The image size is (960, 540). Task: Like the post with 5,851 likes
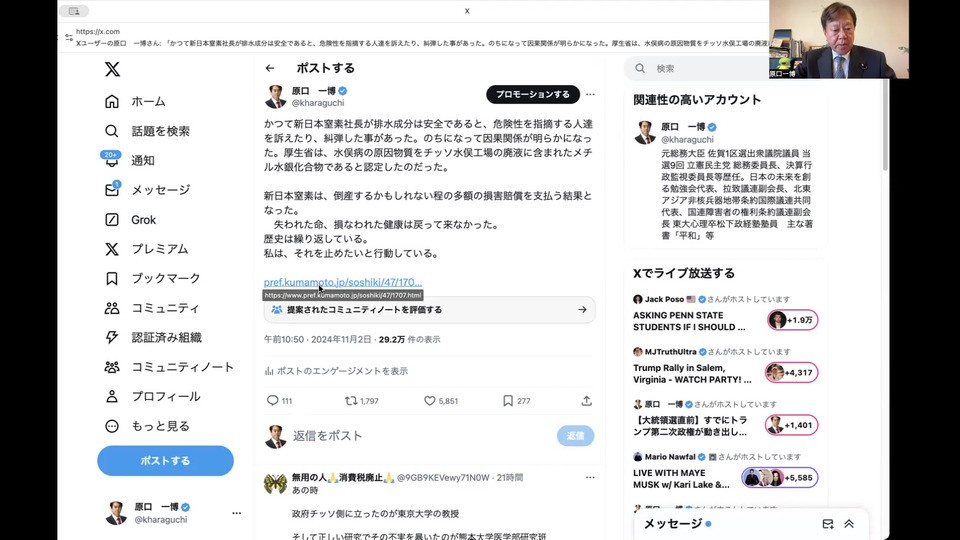point(441,401)
